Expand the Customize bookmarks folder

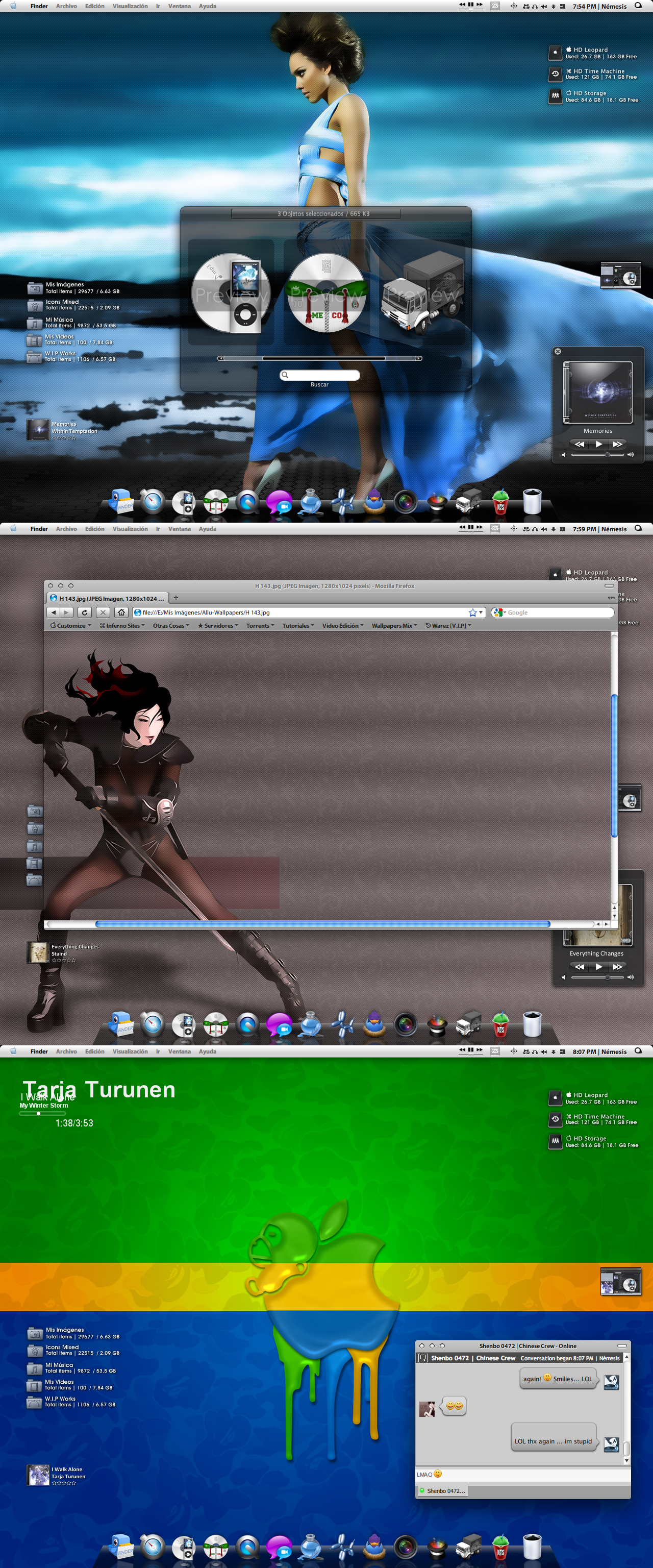(x=70, y=625)
